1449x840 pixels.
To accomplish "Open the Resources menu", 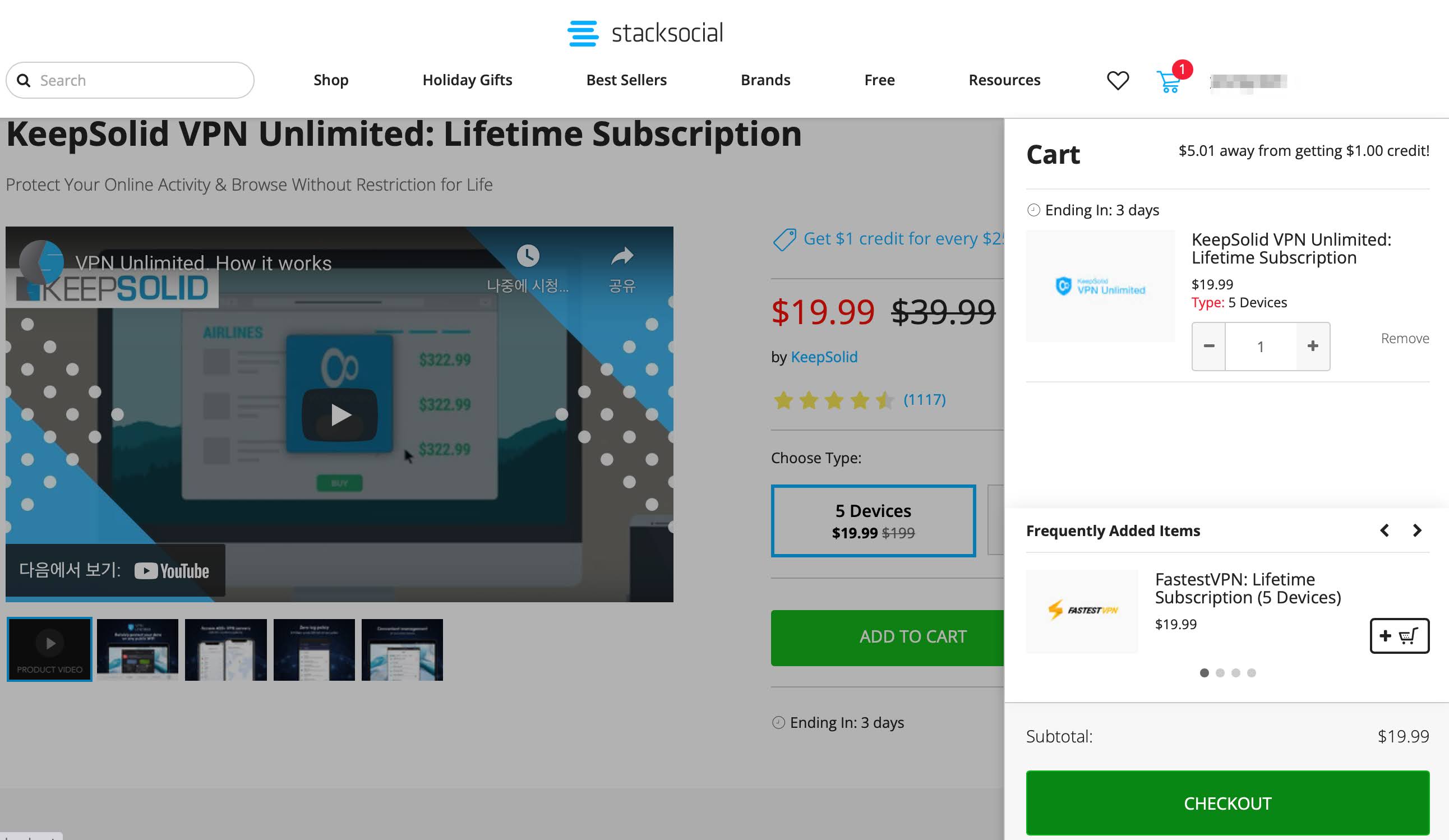I will (1004, 80).
